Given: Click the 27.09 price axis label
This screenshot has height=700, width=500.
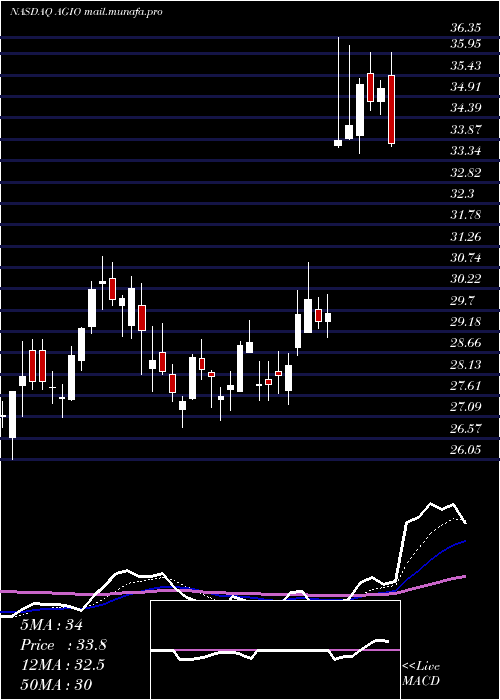Looking at the screenshot, I should click(x=465, y=407).
